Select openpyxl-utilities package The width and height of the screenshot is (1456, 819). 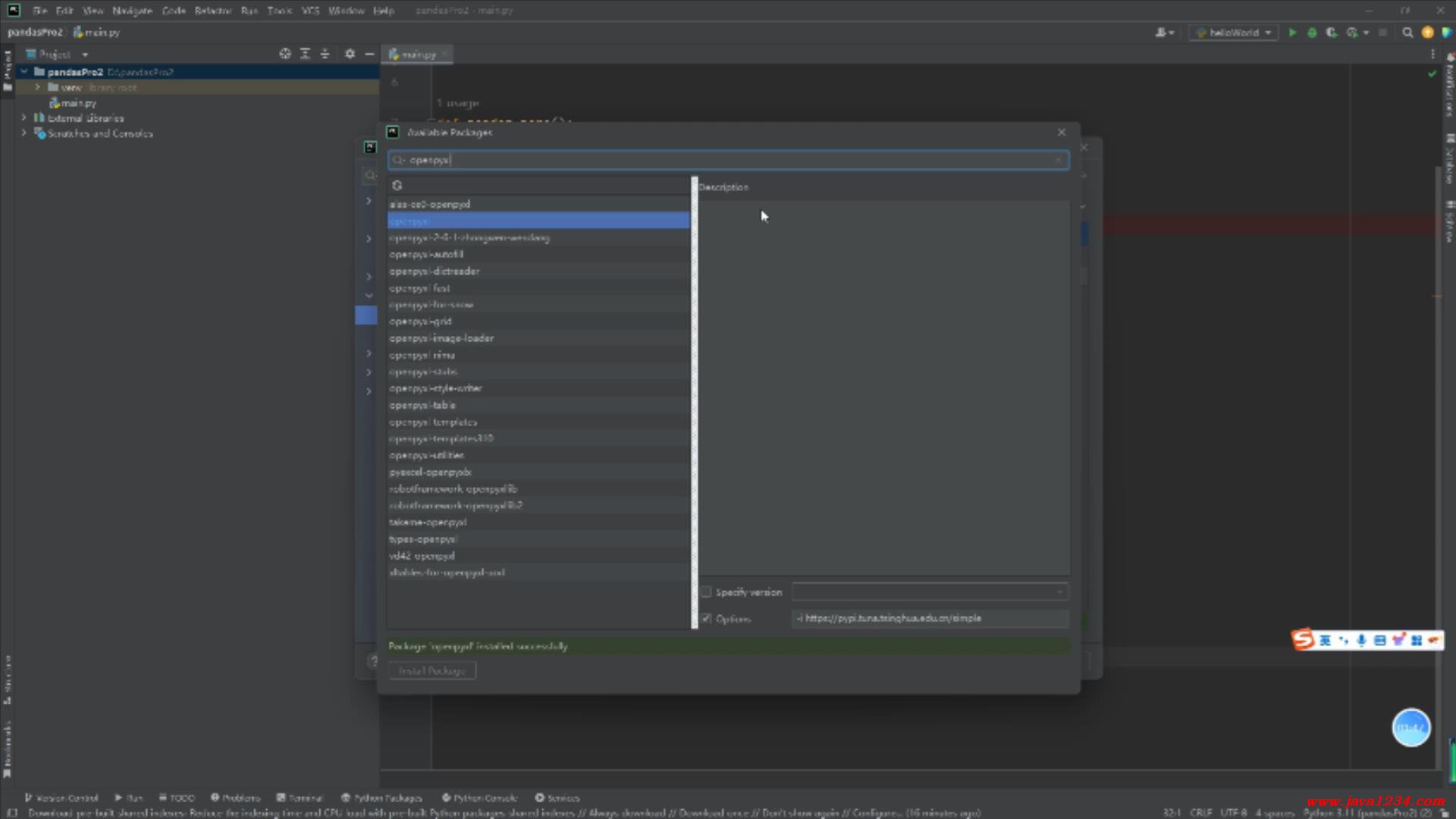point(538,455)
